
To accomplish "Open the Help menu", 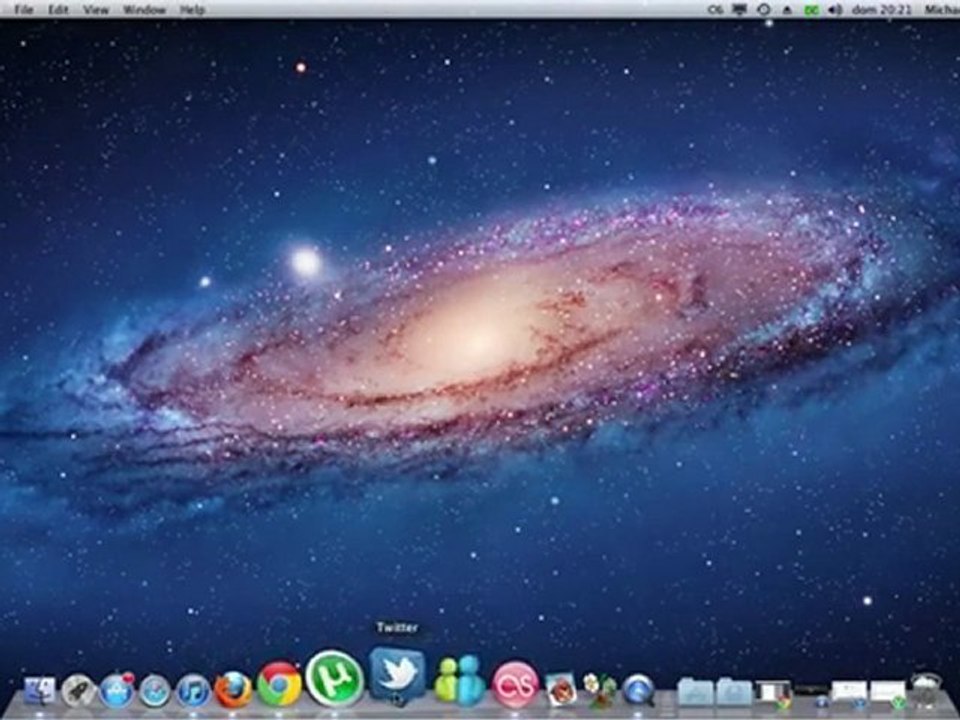I will coord(192,9).
